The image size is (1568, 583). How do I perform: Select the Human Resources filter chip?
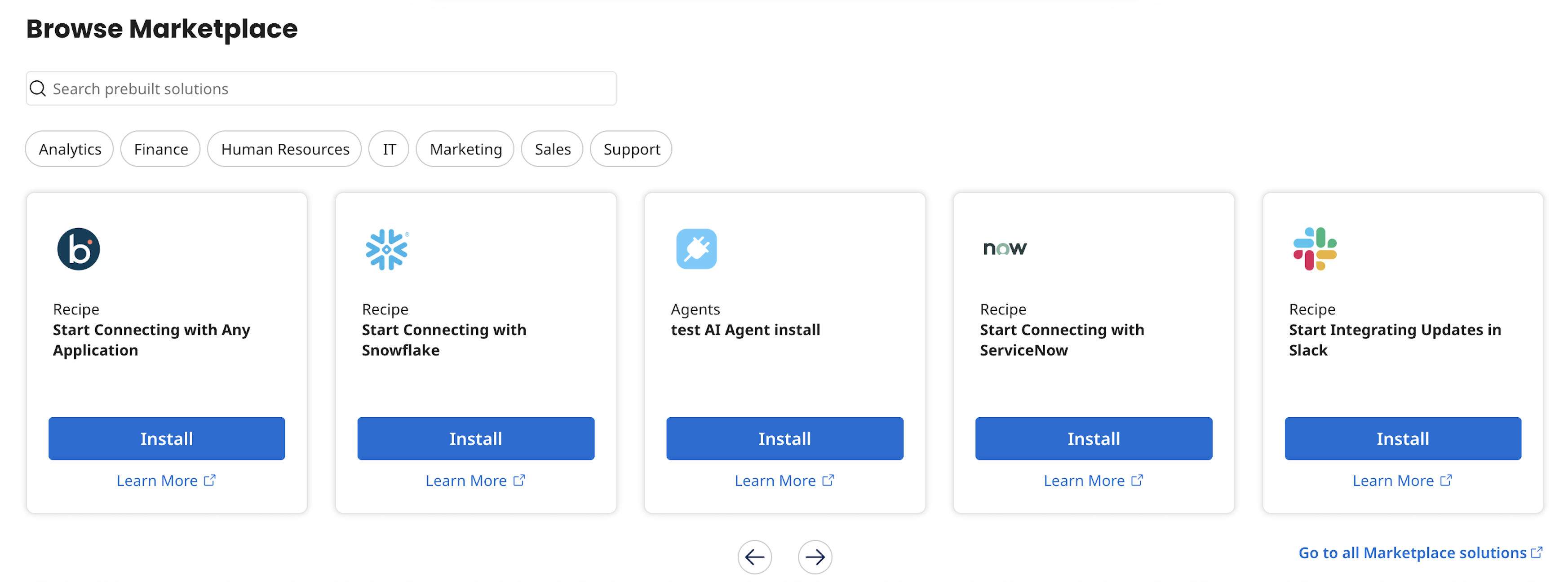tap(285, 149)
